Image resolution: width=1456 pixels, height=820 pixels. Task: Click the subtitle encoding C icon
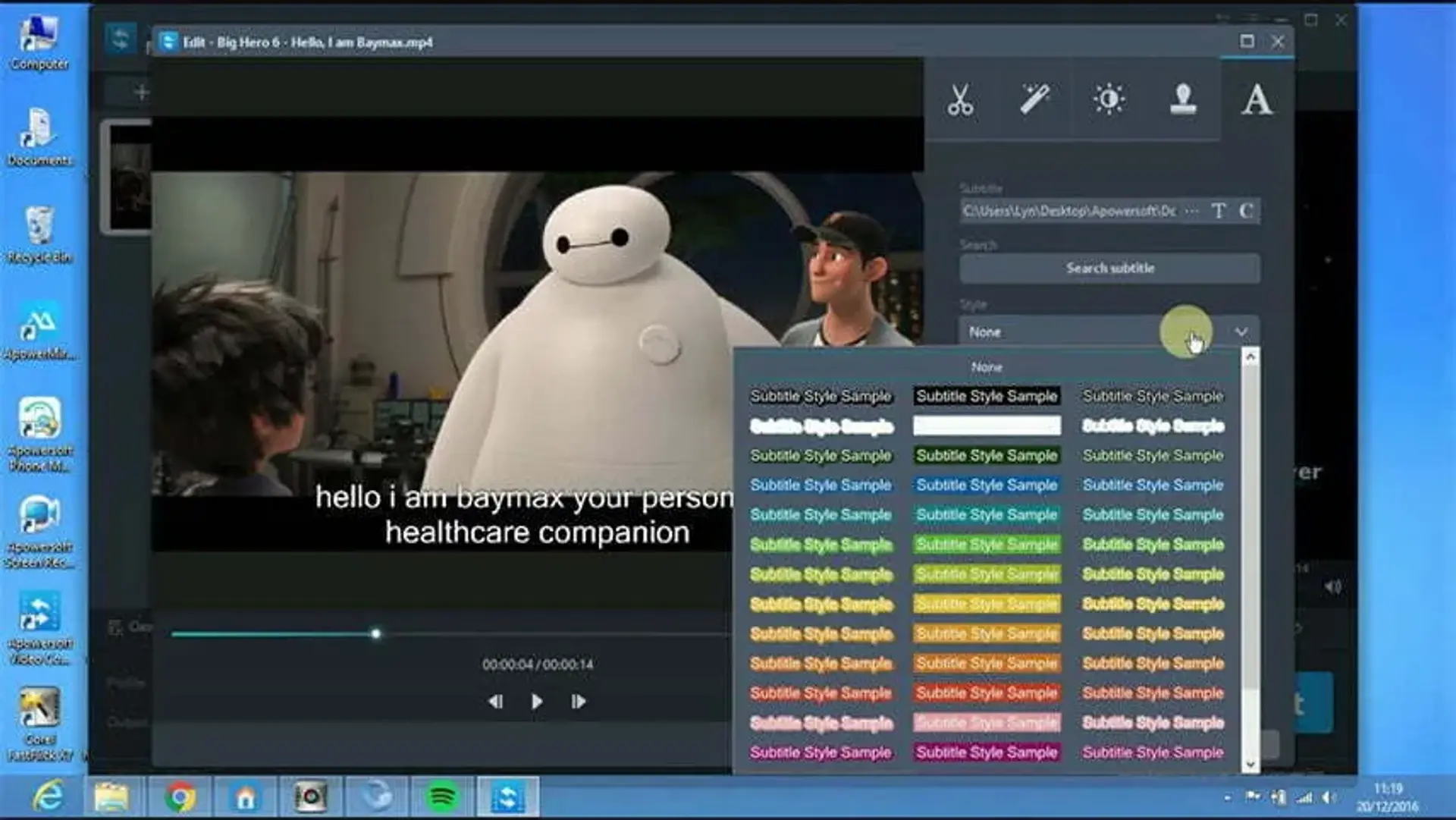[x=1246, y=211]
